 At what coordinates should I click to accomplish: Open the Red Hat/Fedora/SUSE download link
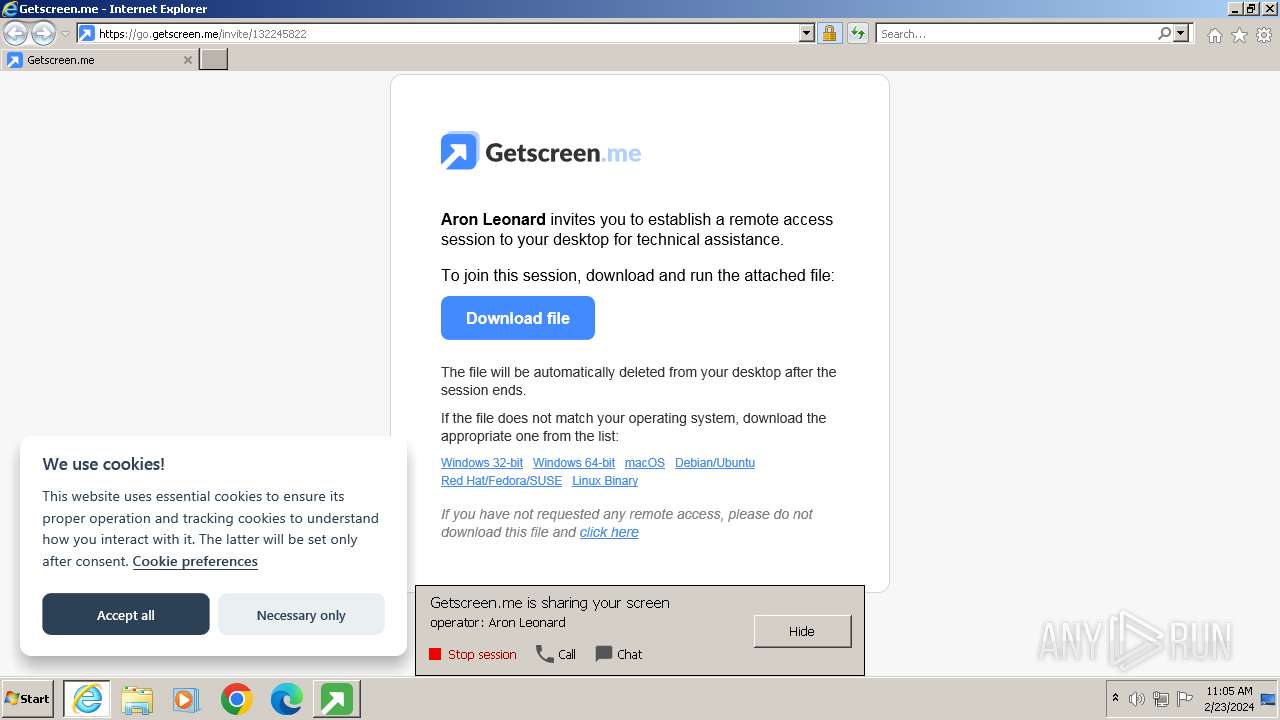502,481
